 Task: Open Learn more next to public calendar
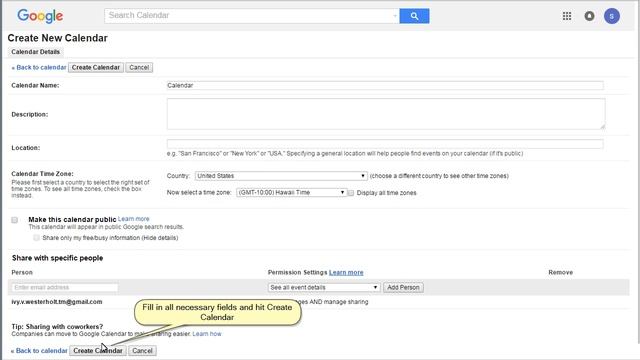click(x=133, y=219)
